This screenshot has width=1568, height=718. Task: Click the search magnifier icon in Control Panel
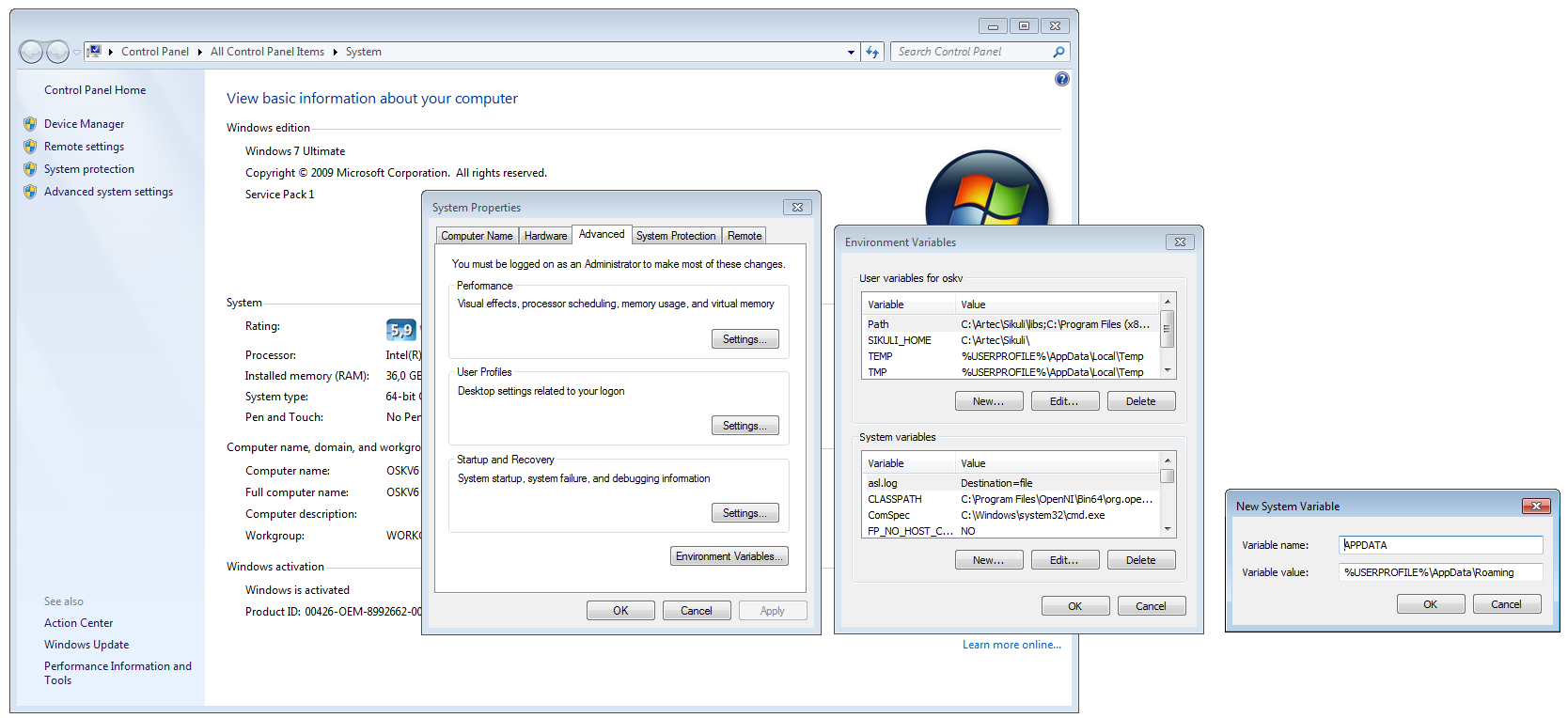pyautogui.click(x=1058, y=53)
